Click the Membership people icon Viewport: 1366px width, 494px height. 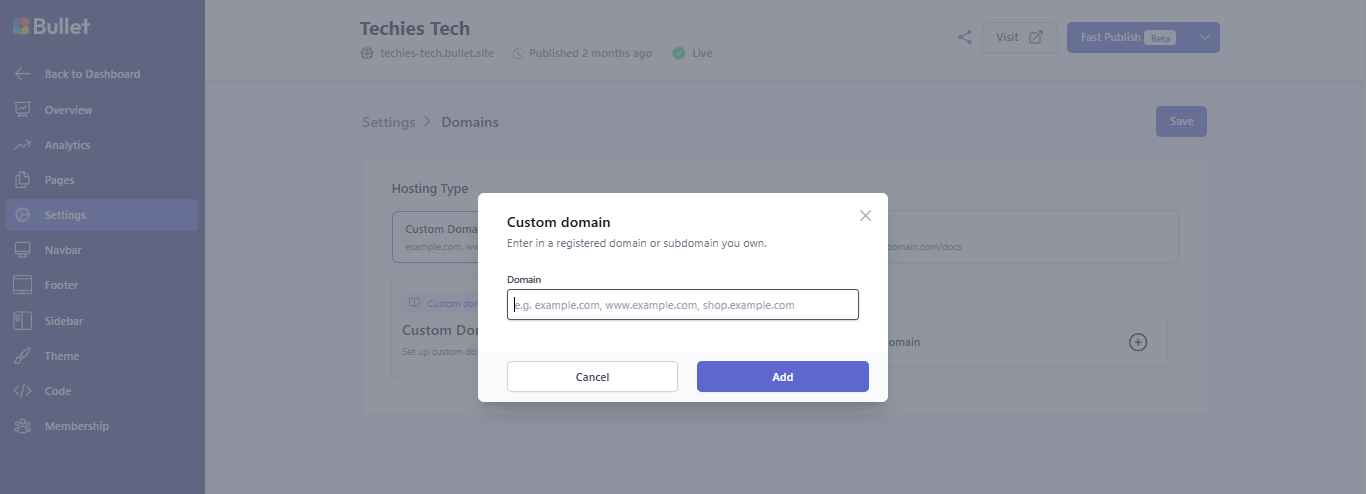pyautogui.click(x=22, y=426)
